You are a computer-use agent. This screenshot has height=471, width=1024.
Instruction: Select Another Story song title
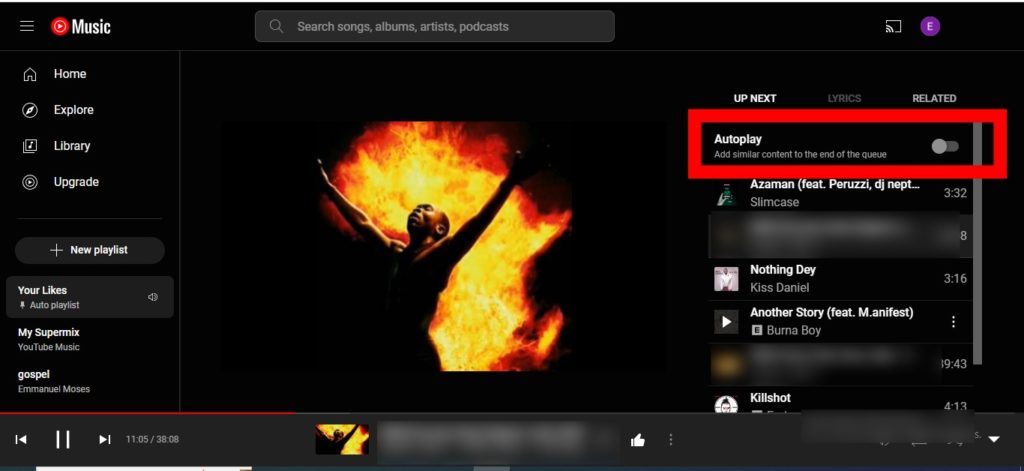coord(831,313)
